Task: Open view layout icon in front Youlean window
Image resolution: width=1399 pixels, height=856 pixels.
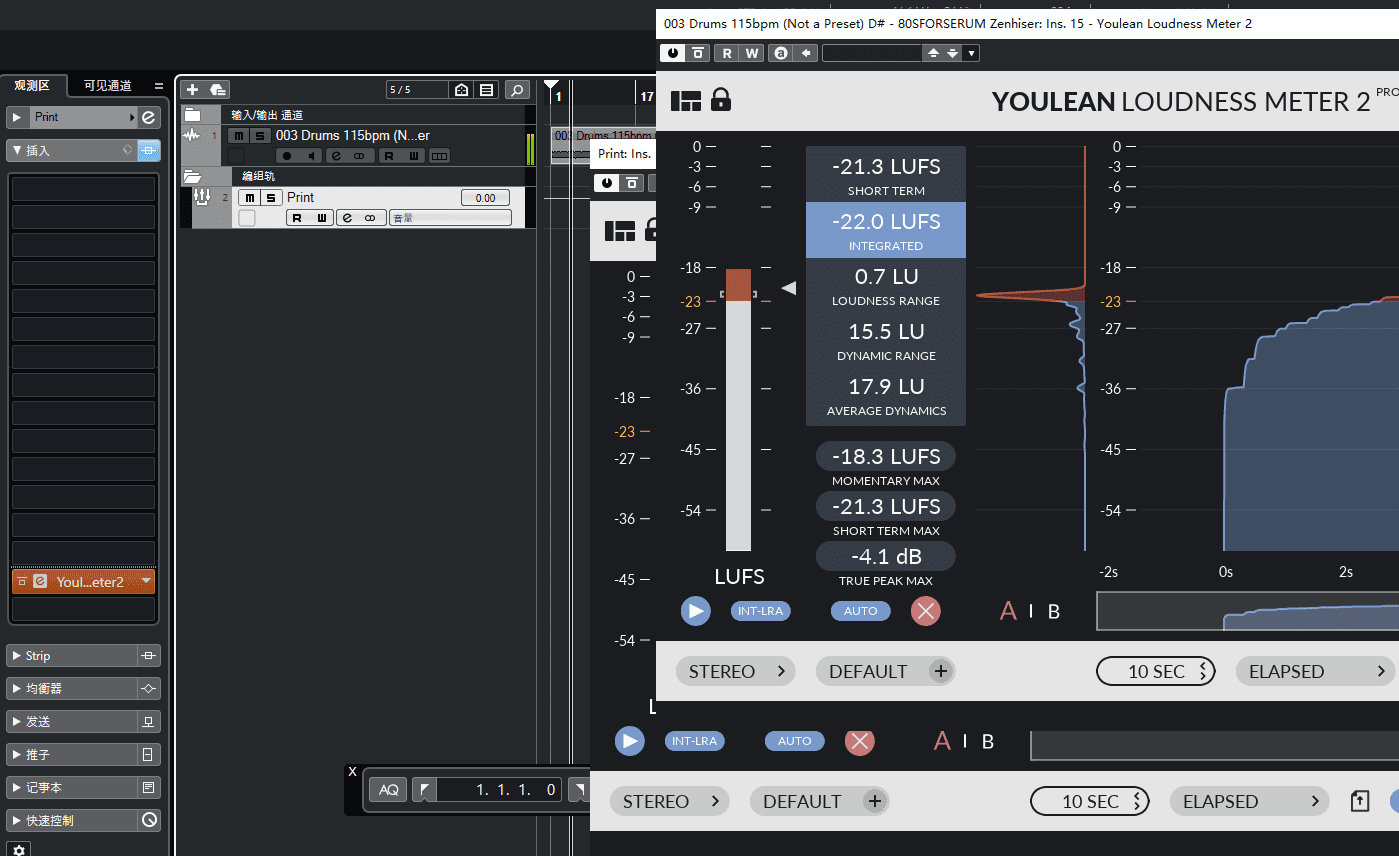Action: pyautogui.click(x=686, y=100)
